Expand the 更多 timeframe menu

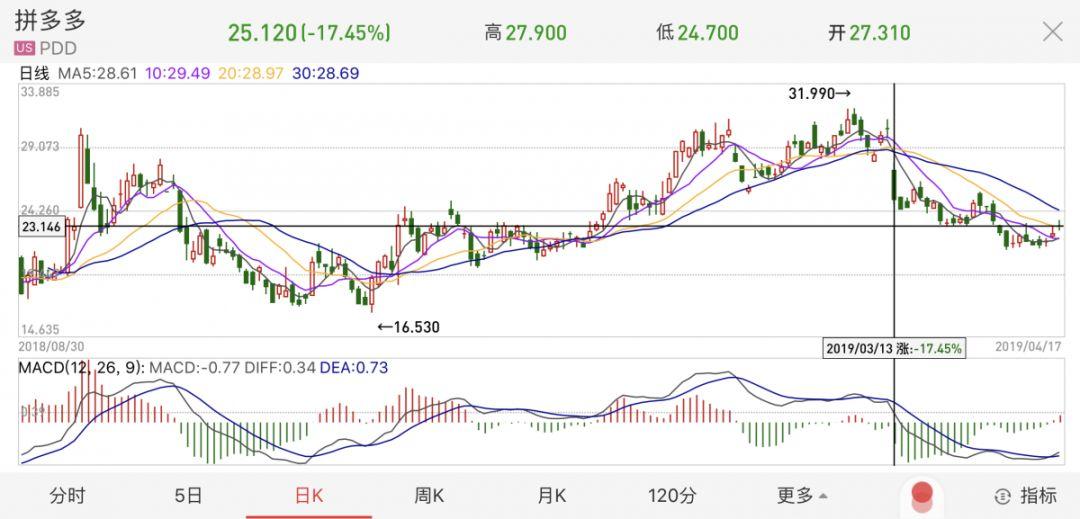[802, 495]
